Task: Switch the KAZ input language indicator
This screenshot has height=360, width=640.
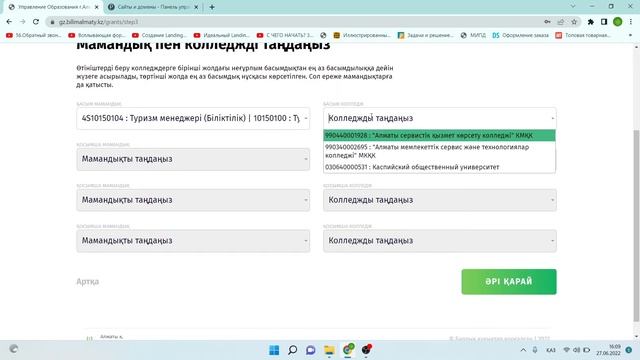Action: point(551,350)
